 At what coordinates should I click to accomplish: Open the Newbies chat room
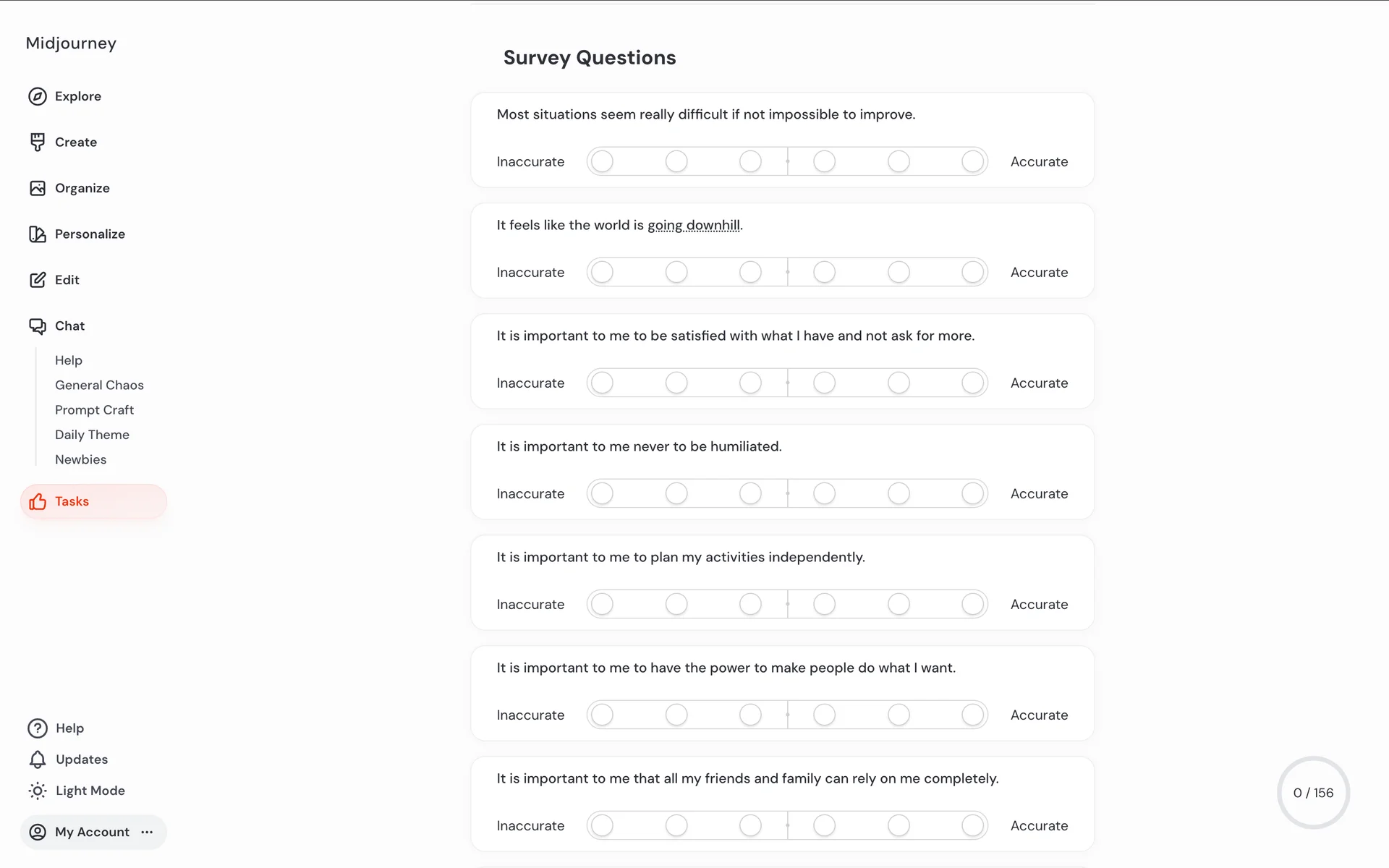point(80,459)
